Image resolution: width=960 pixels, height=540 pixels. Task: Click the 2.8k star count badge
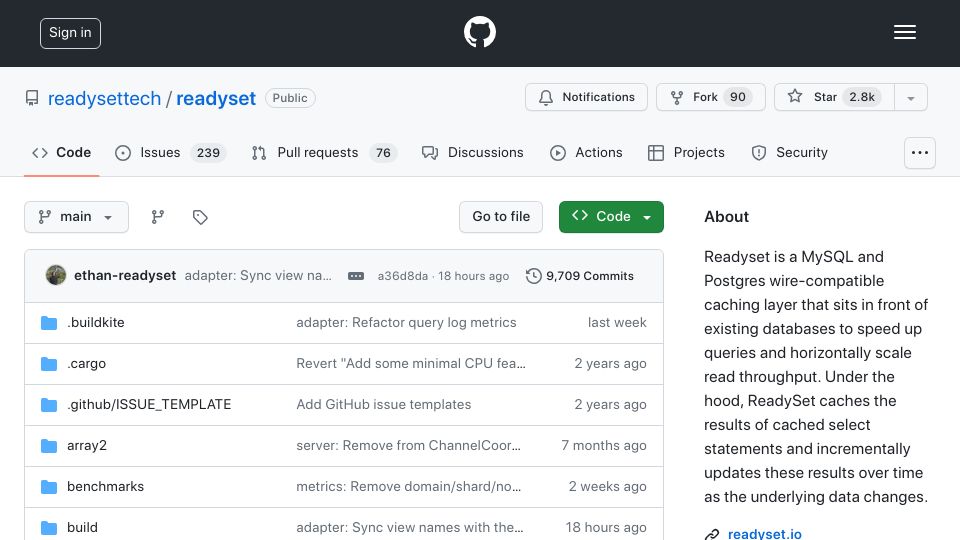point(862,97)
